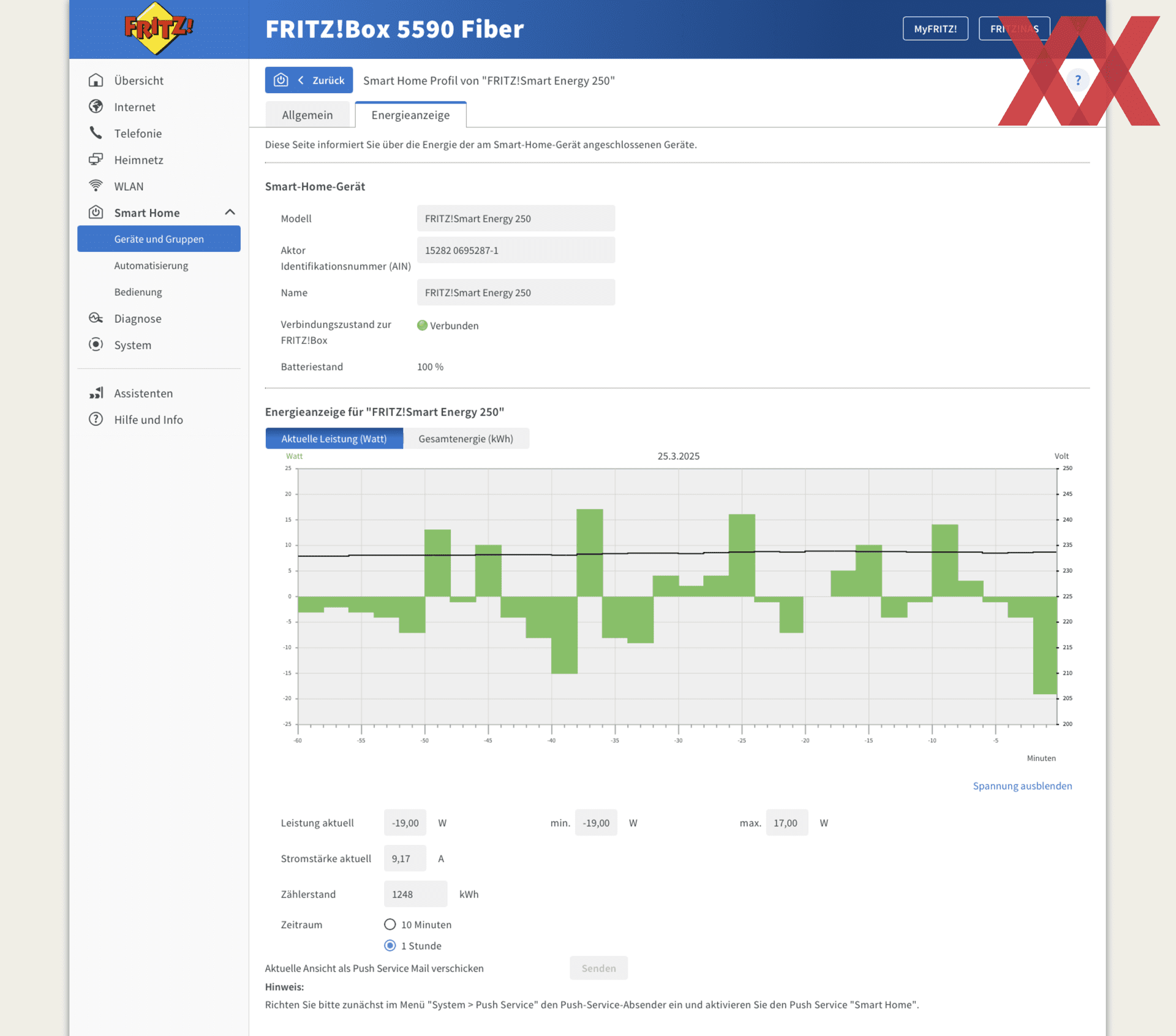
Task: Click the System icon
Action: click(x=96, y=344)
